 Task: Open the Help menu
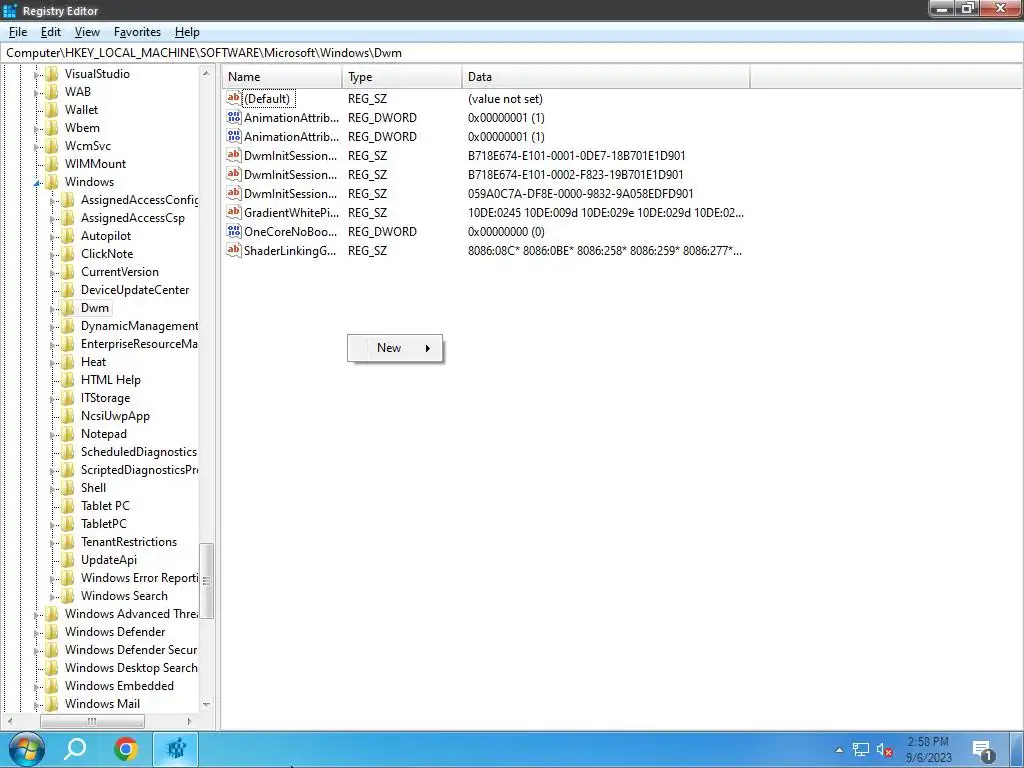(187, 32)
